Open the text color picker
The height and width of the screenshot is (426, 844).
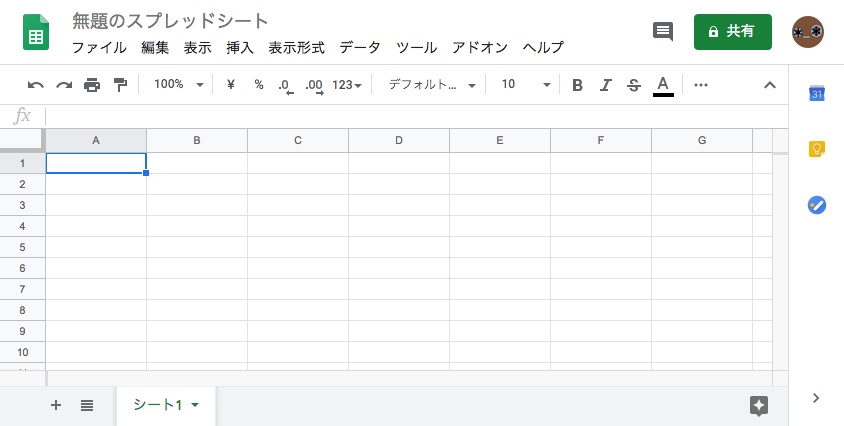tap(662, 85)
